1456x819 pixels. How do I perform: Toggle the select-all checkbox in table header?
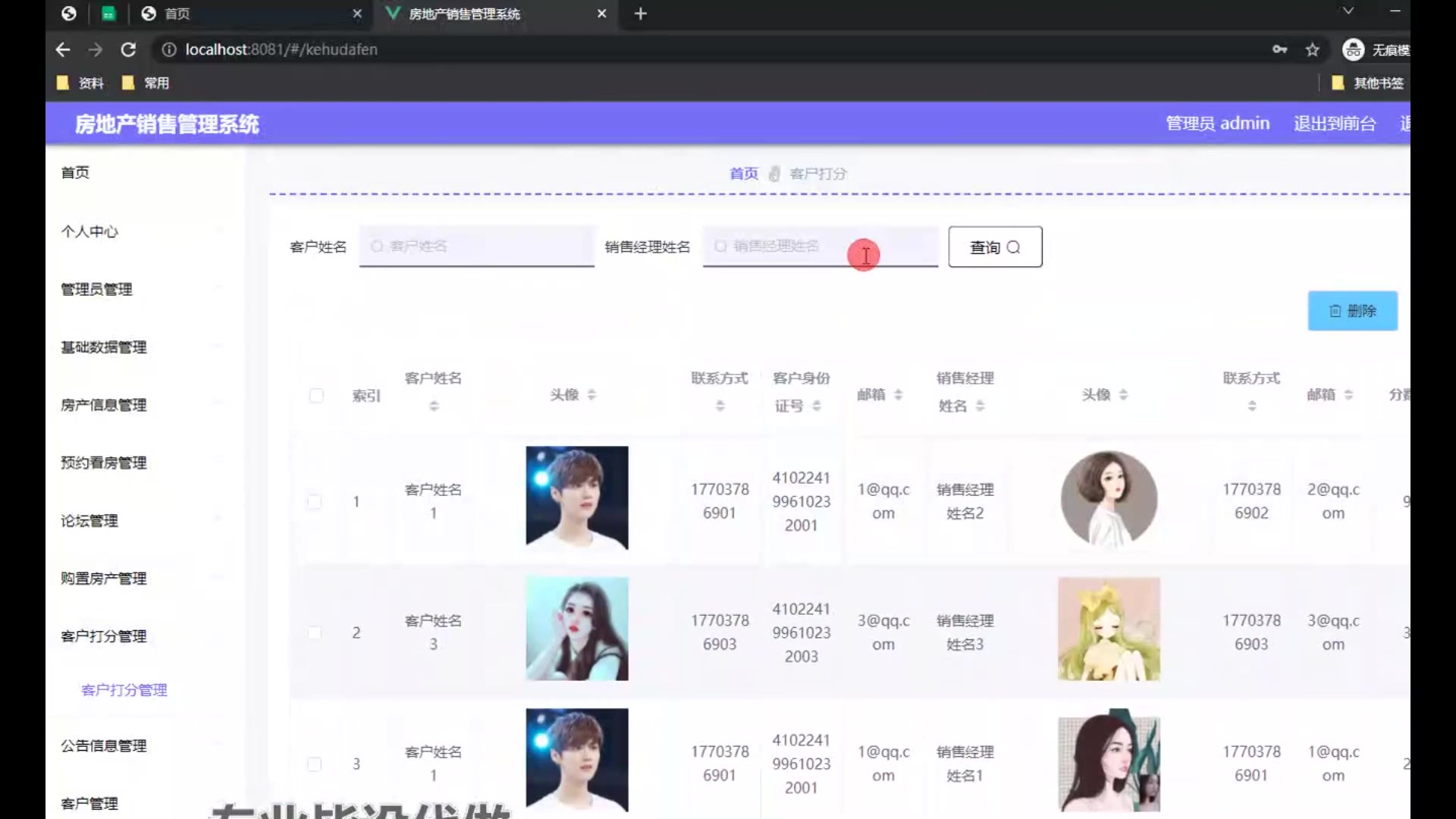[316, 396]
